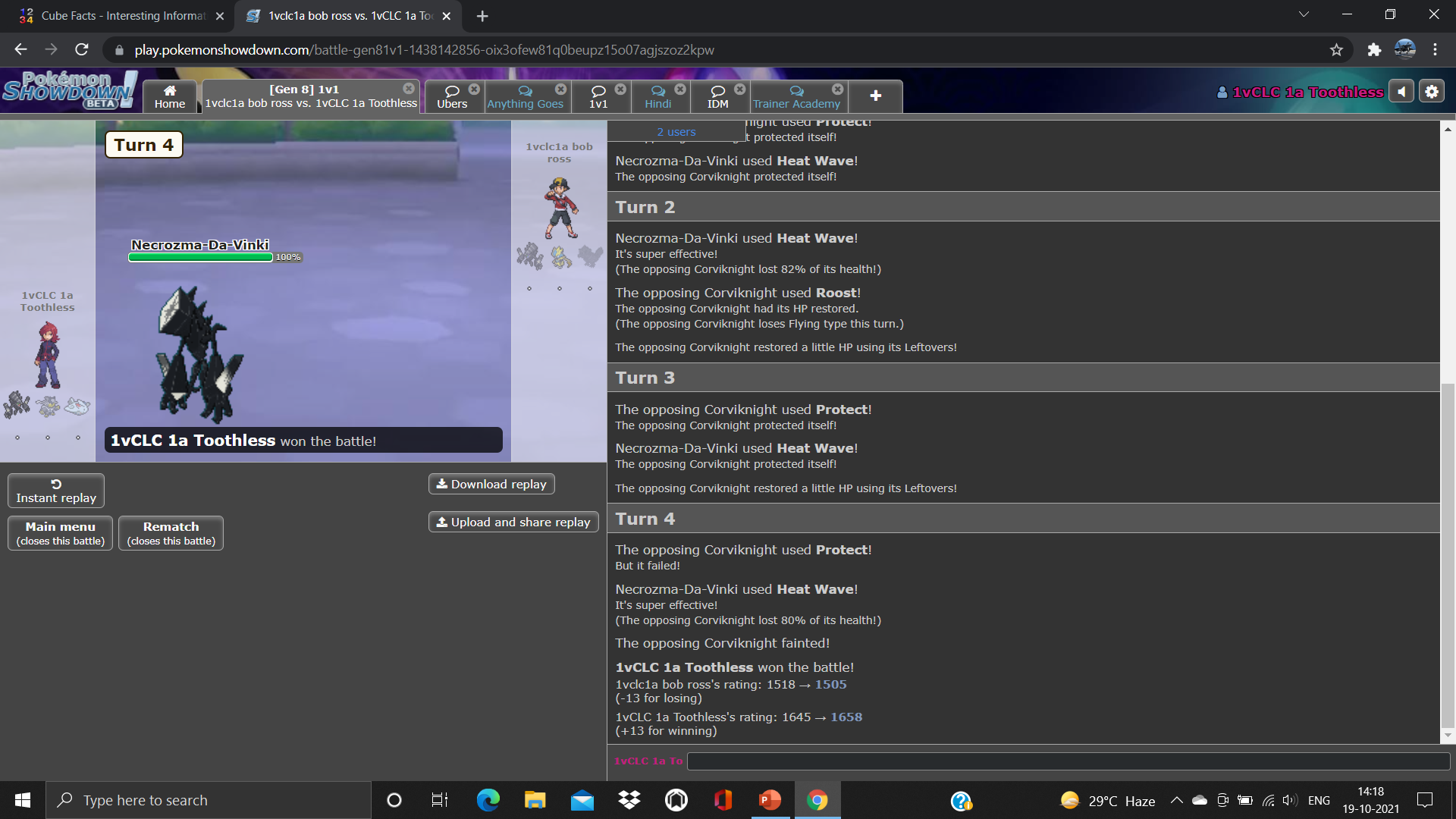Open Showdown options gear icon

click(1432, 92)
